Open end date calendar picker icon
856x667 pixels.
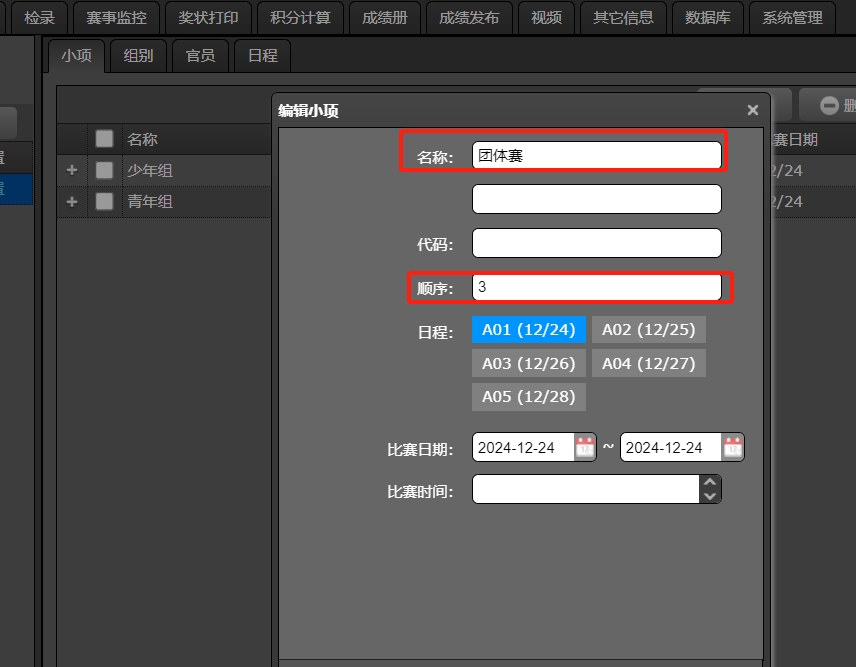[x=733, y=447]
